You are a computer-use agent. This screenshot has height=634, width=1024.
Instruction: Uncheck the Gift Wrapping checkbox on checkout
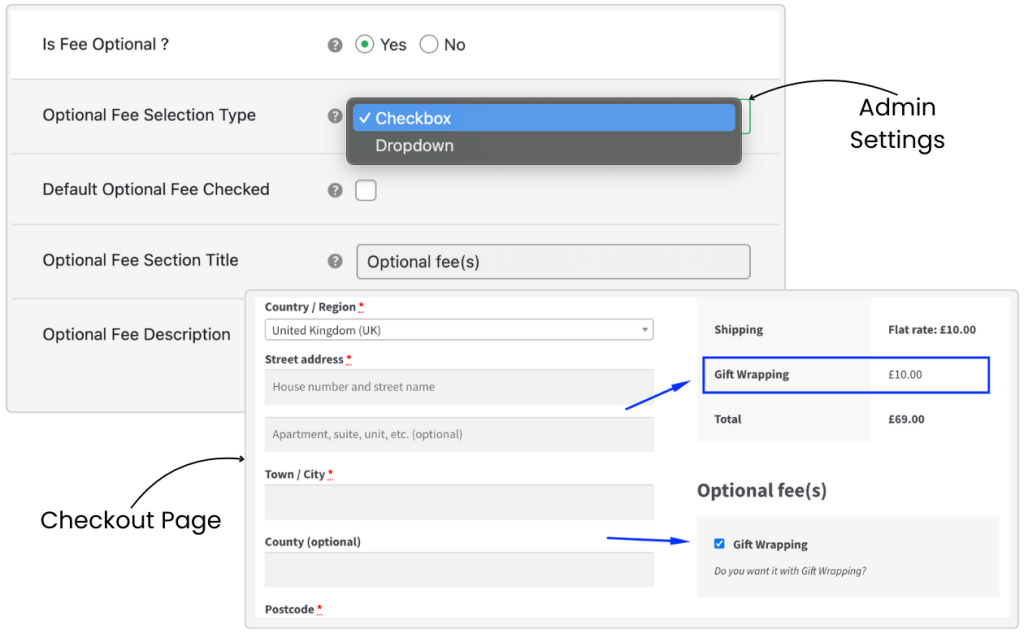[x=719, y=544]
